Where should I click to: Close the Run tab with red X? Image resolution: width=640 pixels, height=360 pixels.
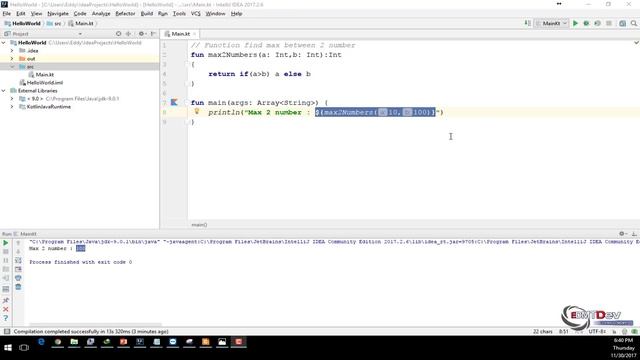point(6,309)
